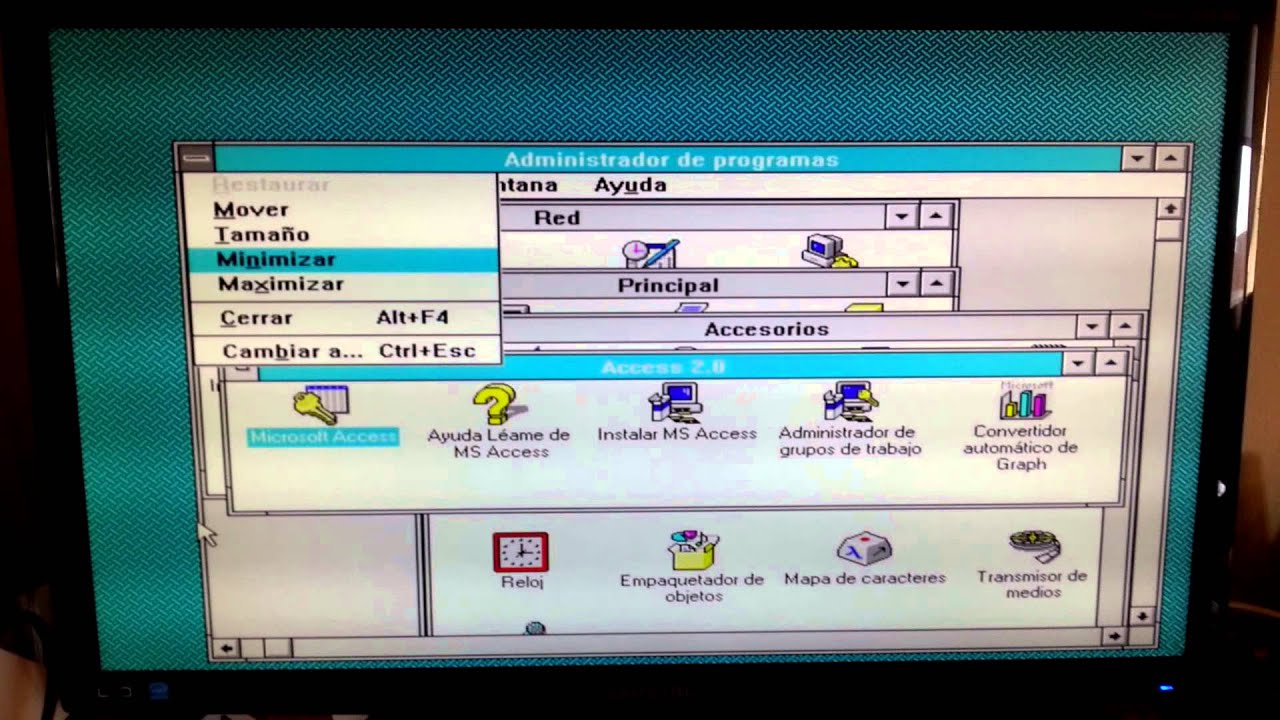The width and height of the screenshot is (1280, 720).
Task: Click the Red window title bar
Action: [x=690, y=217]
